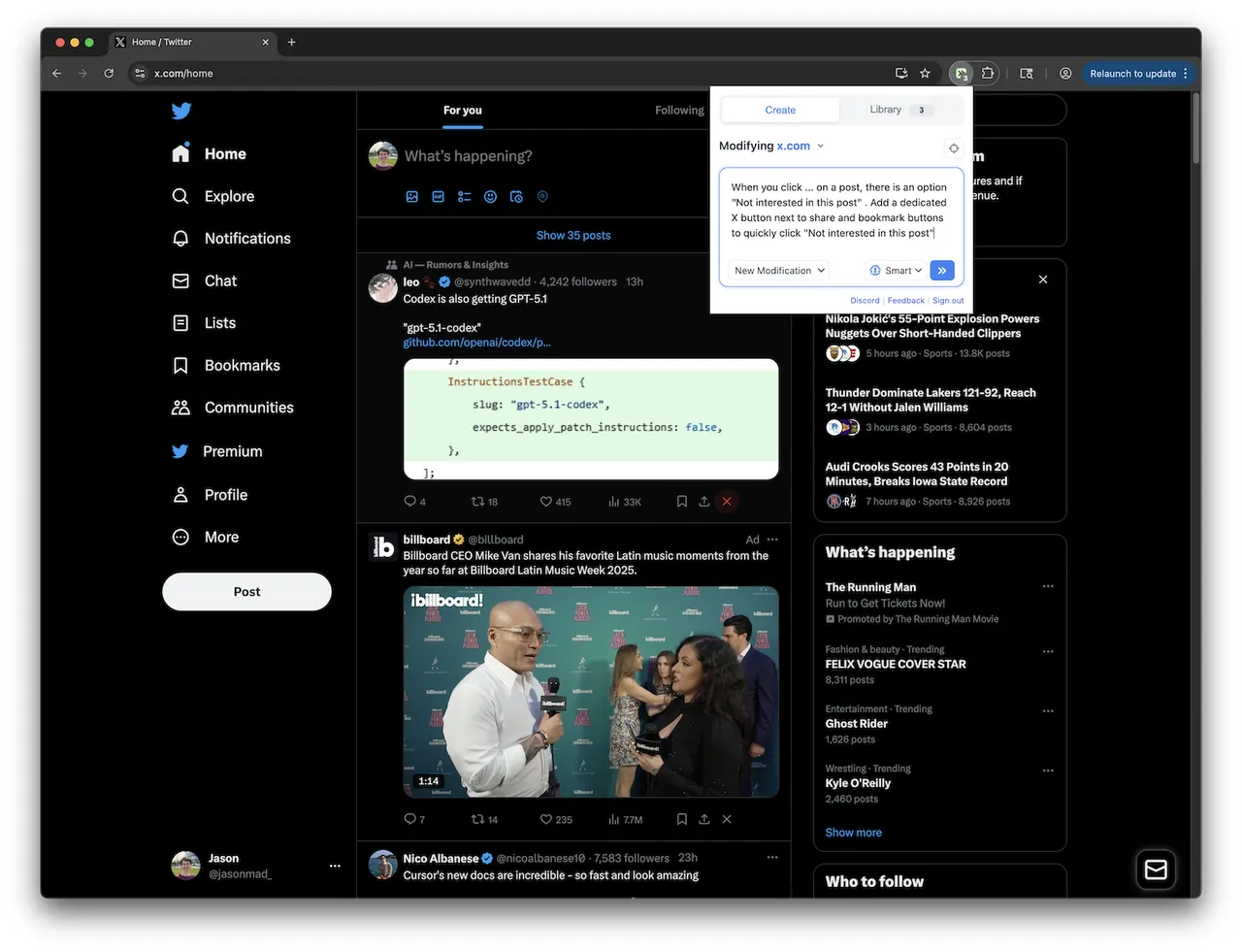
Task: Click the What's happening compose field
Action: tap(469, 156)
